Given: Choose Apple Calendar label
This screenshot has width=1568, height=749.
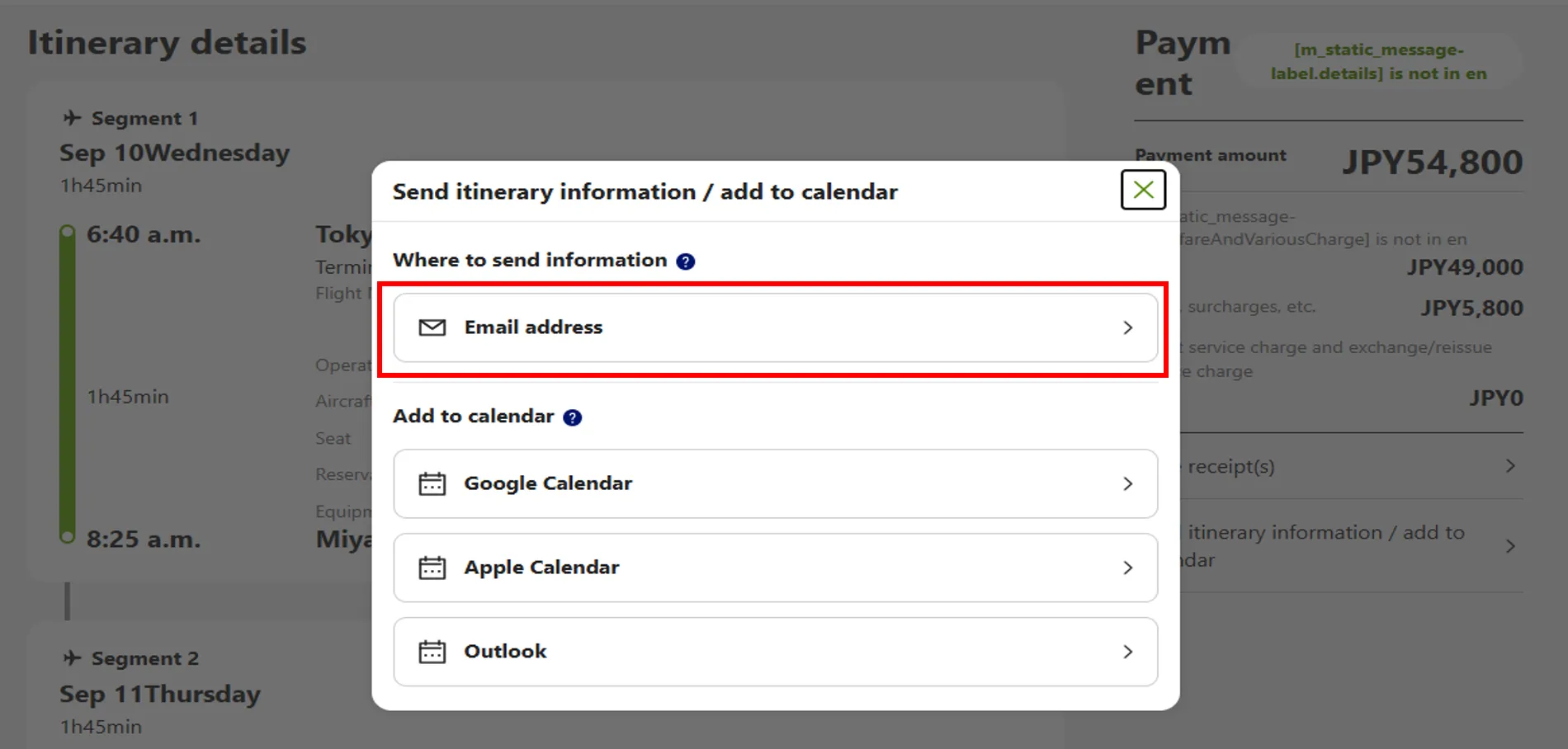Looking at the screenshot, I should click(x=541, y=568).
